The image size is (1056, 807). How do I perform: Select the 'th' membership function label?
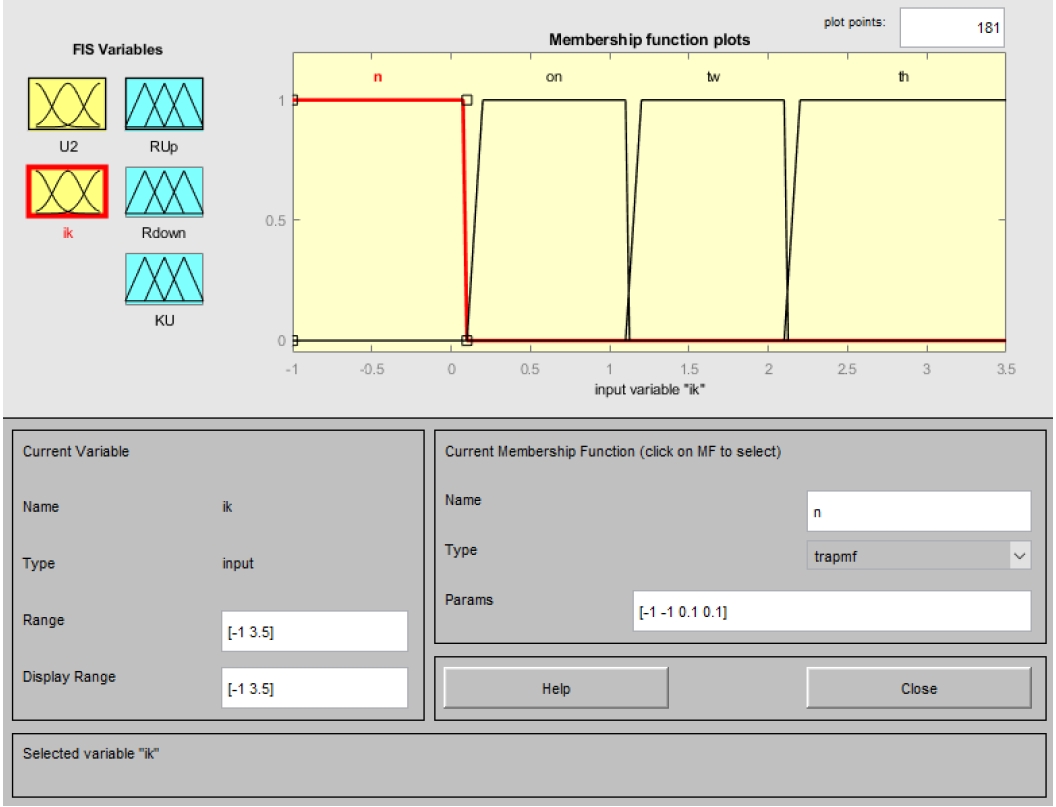point(904,77)
